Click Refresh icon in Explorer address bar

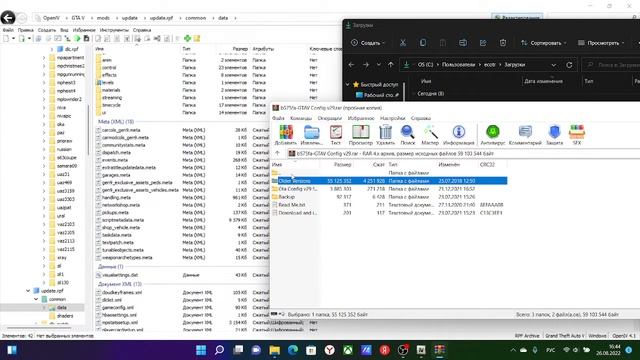coord(569,65)
